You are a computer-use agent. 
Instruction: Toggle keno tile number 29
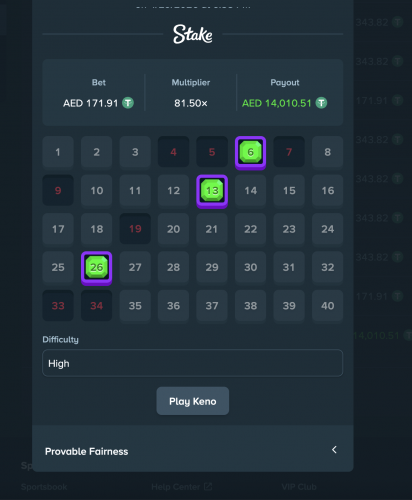point(212,267)
